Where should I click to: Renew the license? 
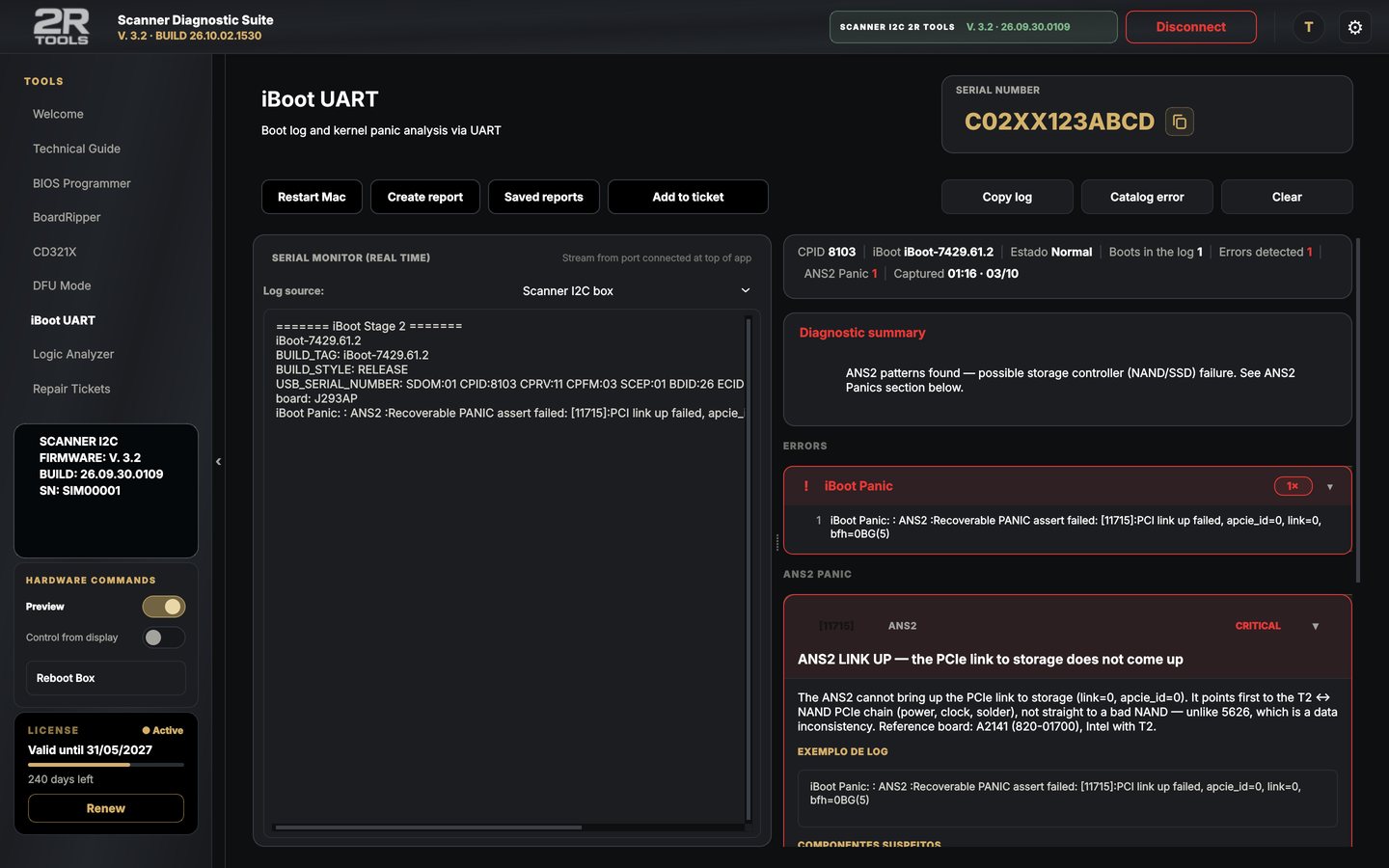click(x=106, y=808)
